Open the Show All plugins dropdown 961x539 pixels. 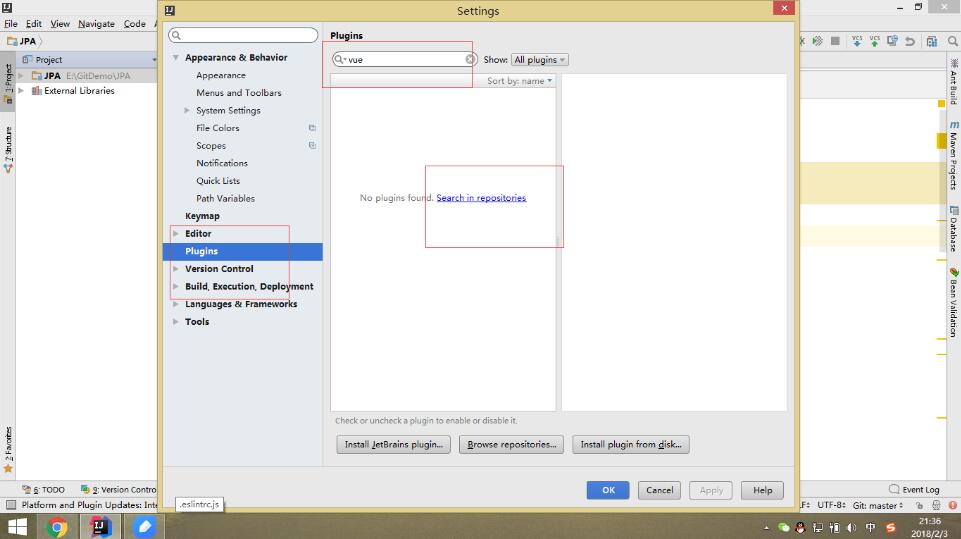tap(539, 59)
